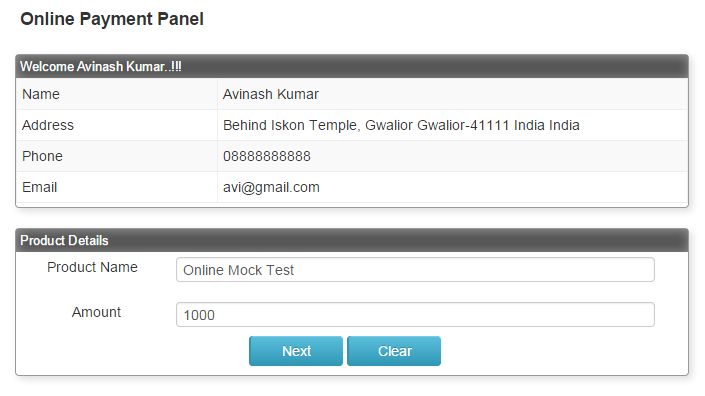
Task: Click the 1000 amount value
Action: click(x=199, y=316)
